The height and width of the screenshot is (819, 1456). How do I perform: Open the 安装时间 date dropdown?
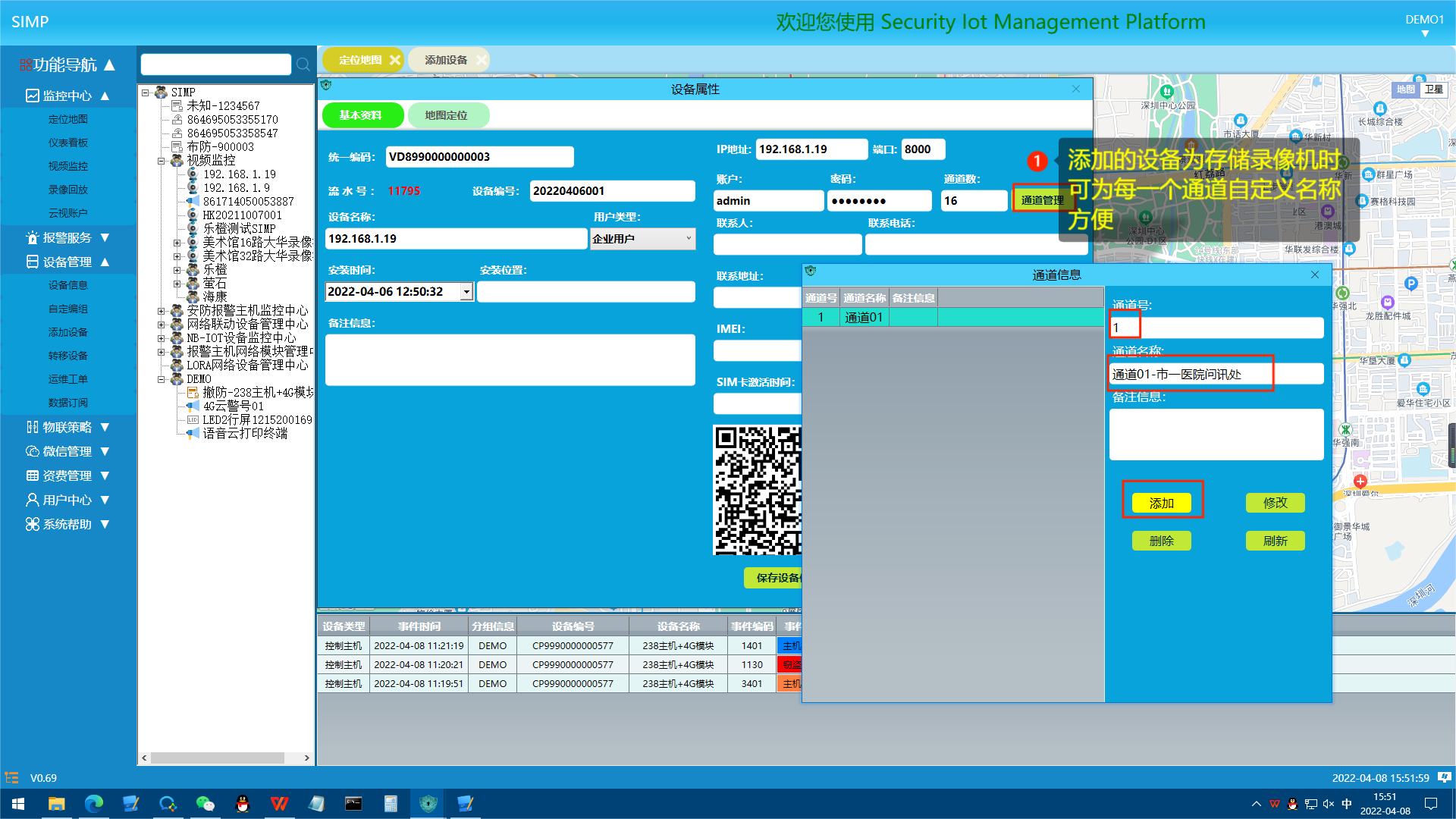point(466,292)
